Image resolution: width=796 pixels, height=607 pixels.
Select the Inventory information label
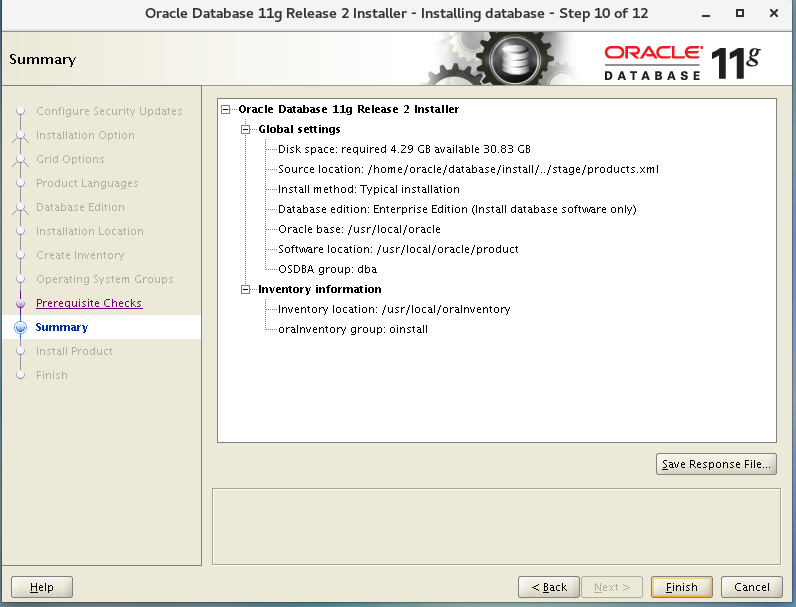pos(319,289)
